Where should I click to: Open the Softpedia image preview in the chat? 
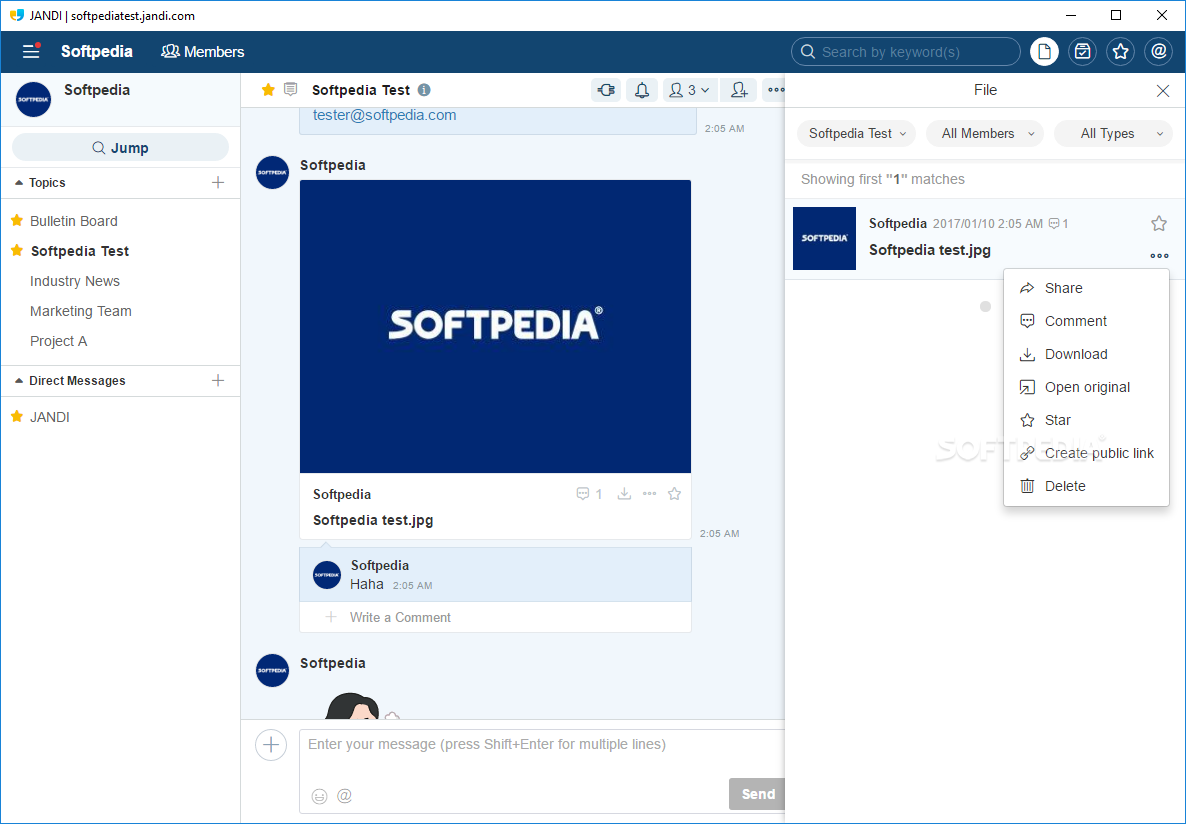pos(495,326)
